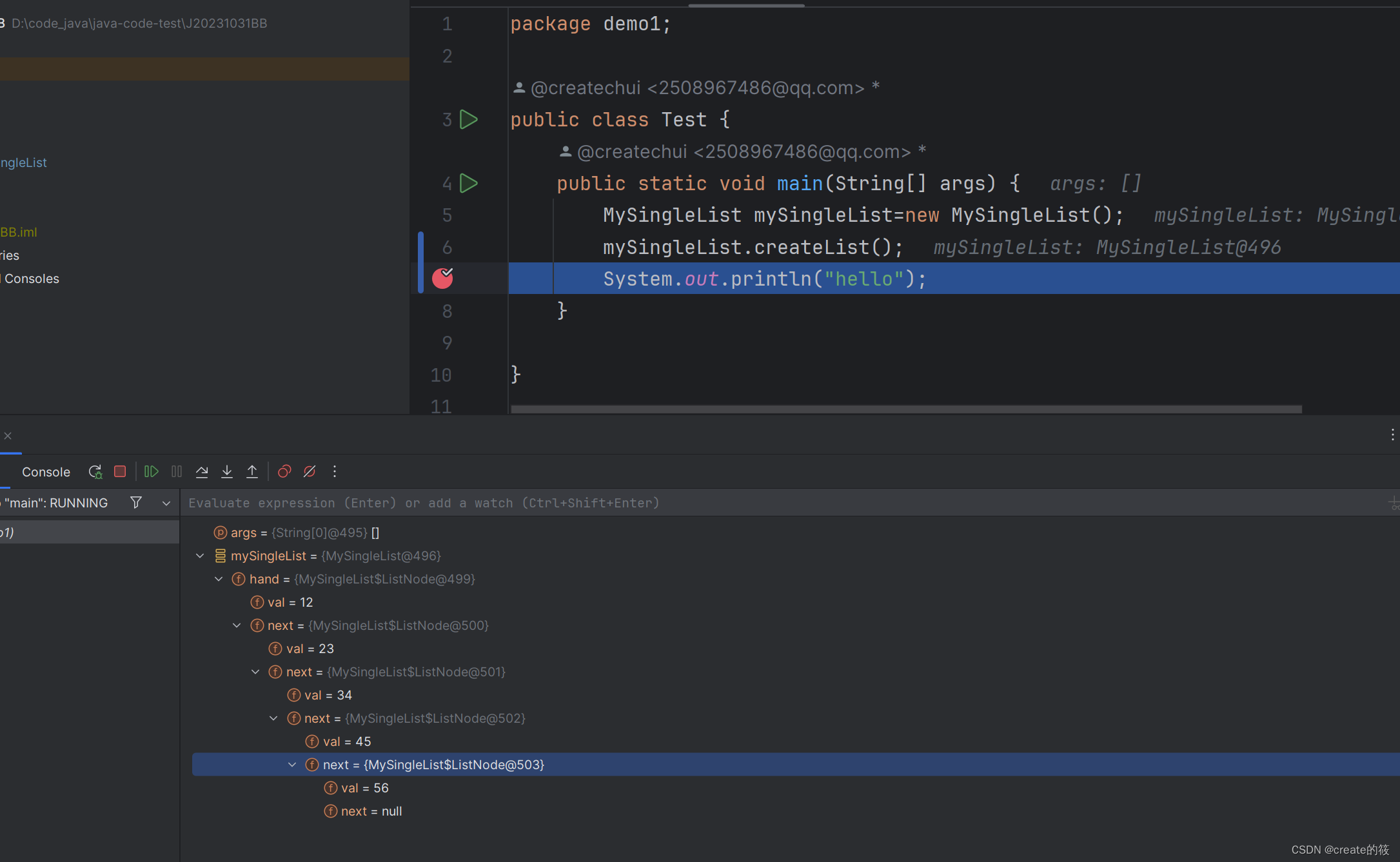Toggle the breakpoint on the println line
Viewport: 1400px width, 862px height.
[x=442, y=279]
